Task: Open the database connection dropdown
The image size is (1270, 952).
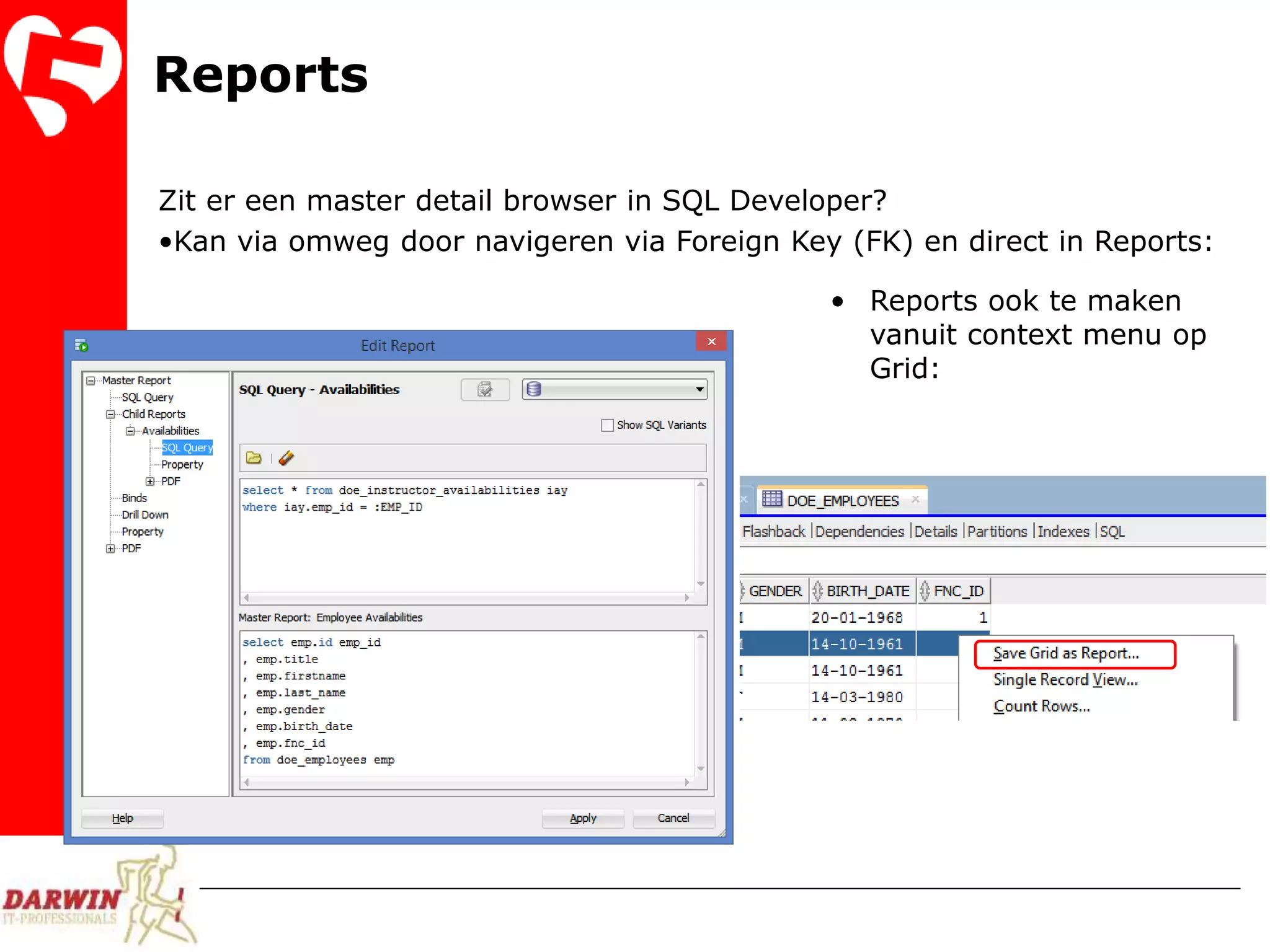Action: click(x=615, y=389)
